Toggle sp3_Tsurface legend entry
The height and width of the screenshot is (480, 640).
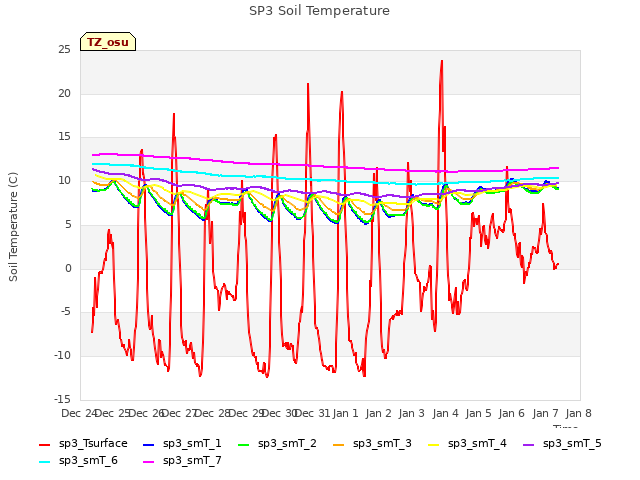pyautogui.click(x=83, y=444)
